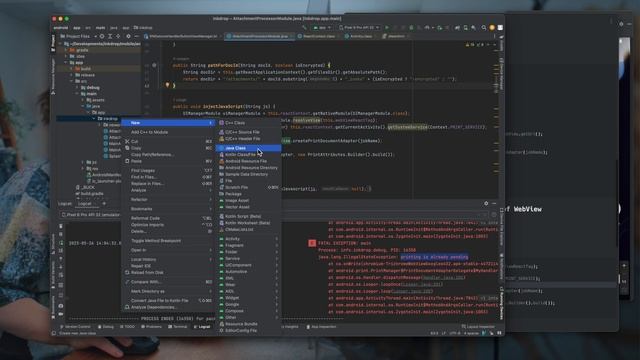Open App Inspection tool window button
The image size is (640, 360).
(321, 327)
